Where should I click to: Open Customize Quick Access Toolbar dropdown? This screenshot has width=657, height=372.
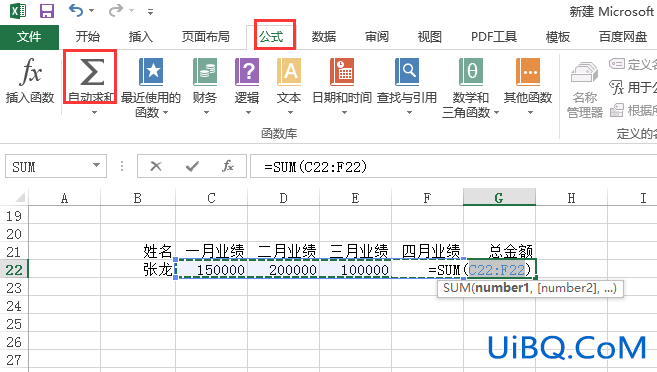[x=150, y=11]
